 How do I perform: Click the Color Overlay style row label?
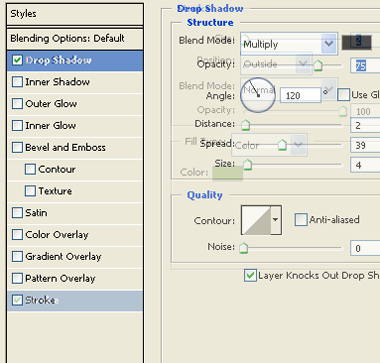coord(57,235)
